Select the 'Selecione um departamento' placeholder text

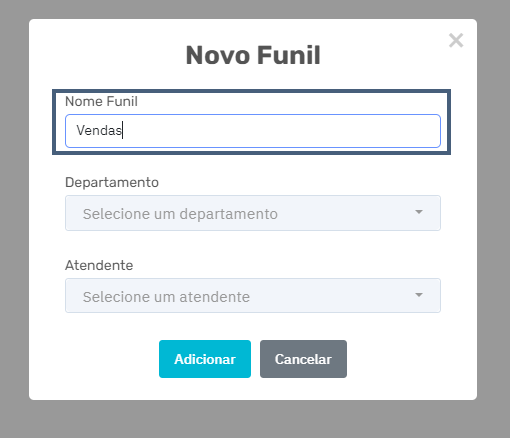180,214
